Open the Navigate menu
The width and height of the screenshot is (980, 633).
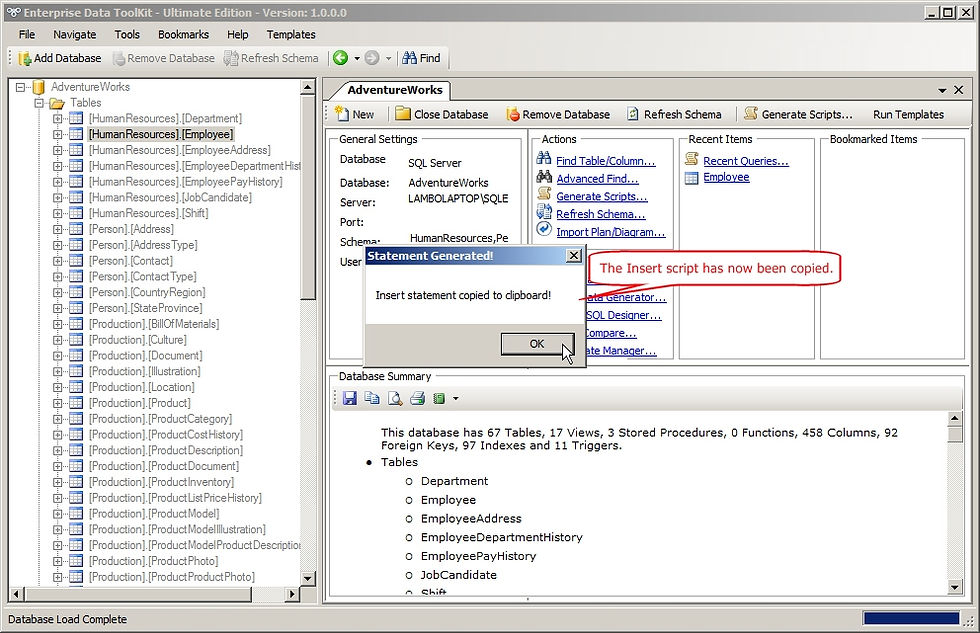pyautogui.click(x=74, y=34)
